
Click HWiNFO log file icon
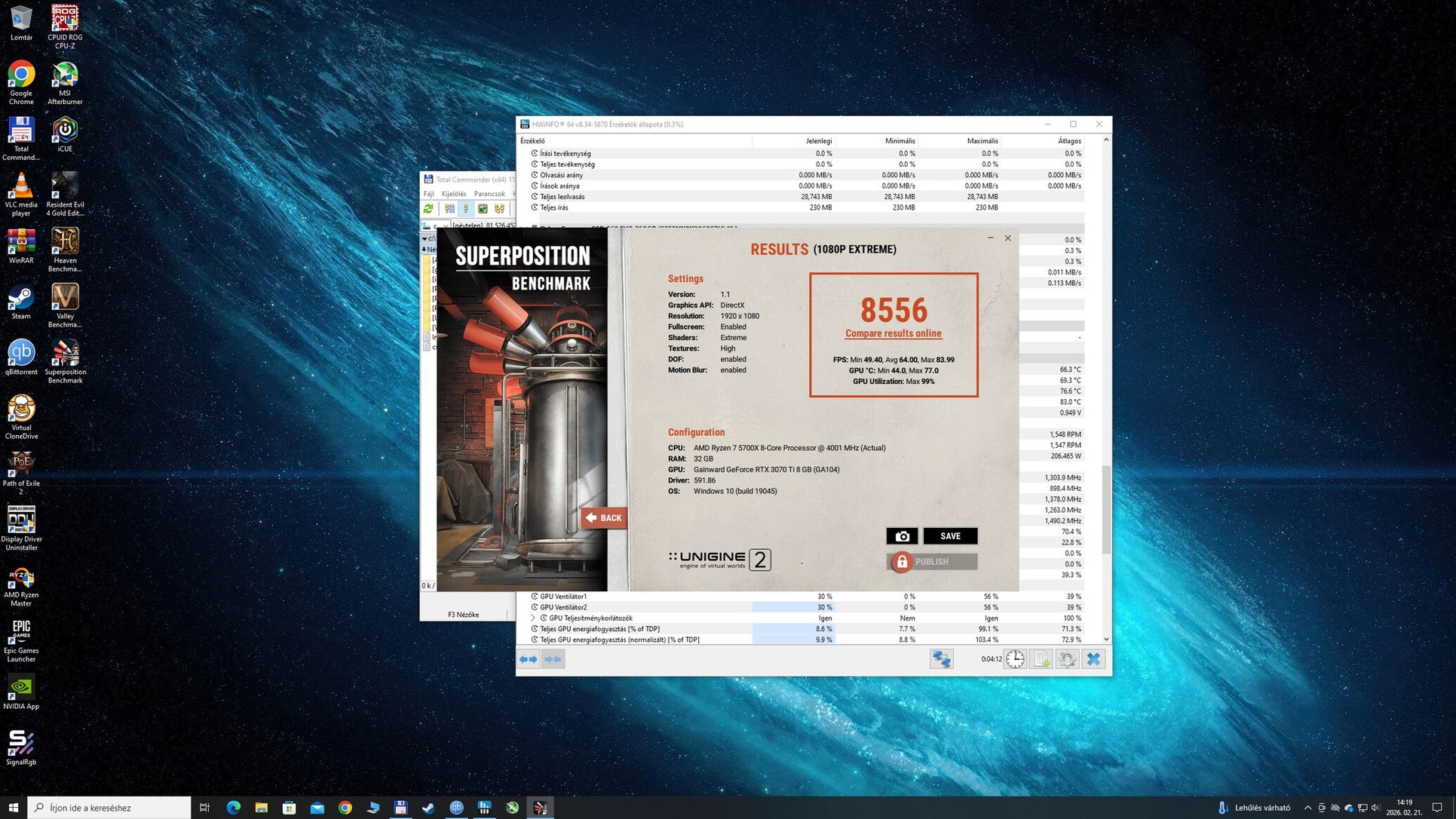pos(1041,659)
